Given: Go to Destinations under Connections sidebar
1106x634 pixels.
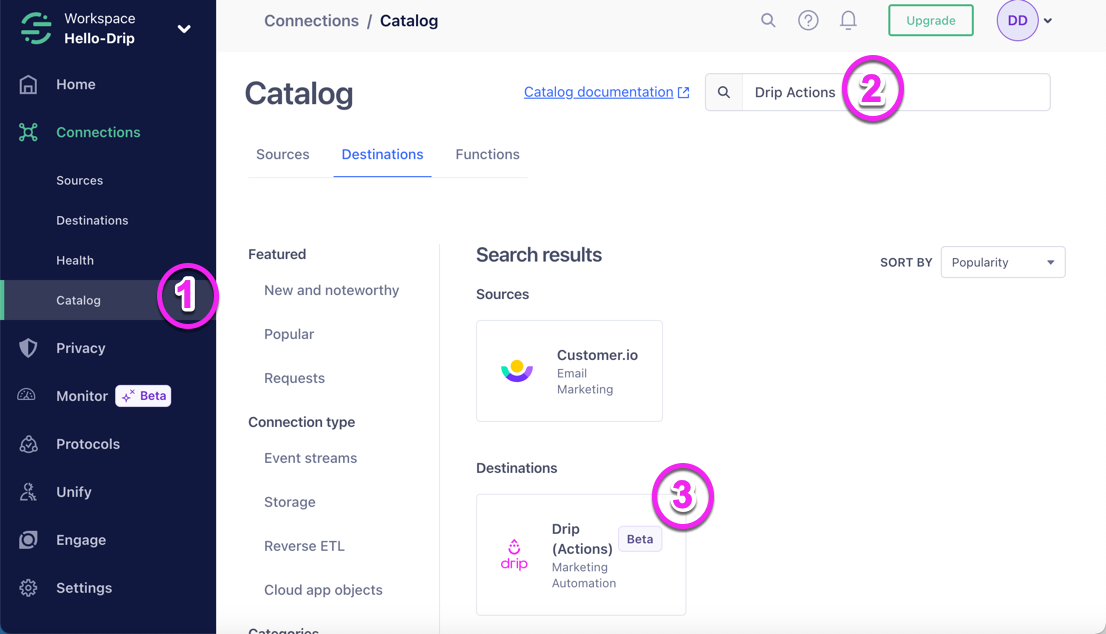Looking at the screenshot, I should 92,221.
